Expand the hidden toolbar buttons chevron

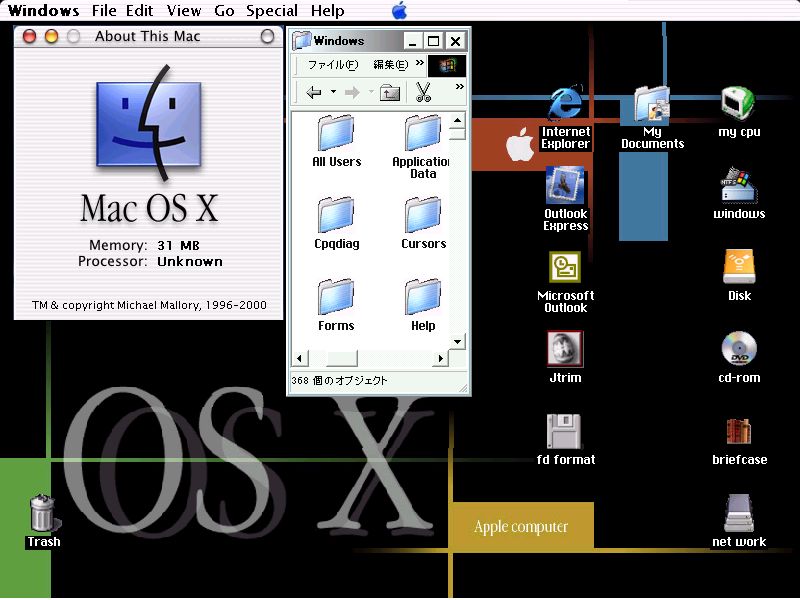click(x=460, y=87)
